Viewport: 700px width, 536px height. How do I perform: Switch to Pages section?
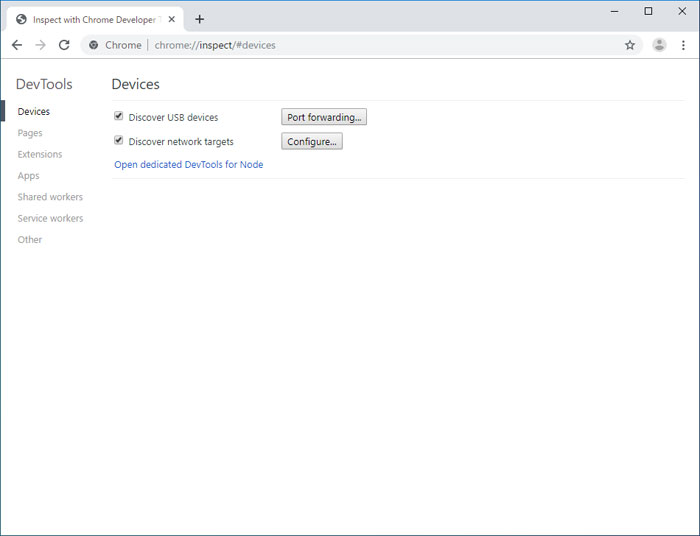click(x=30, y=133)
